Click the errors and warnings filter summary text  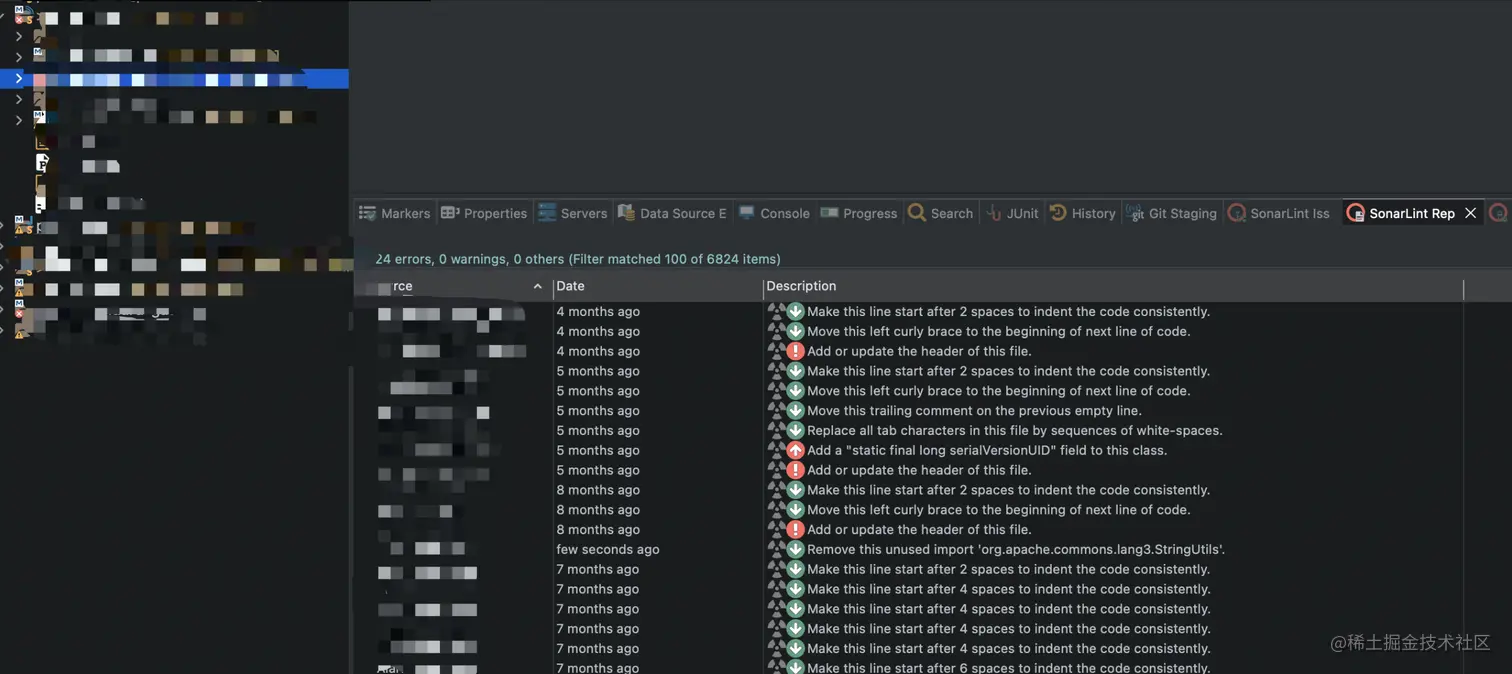click(577, 259)
